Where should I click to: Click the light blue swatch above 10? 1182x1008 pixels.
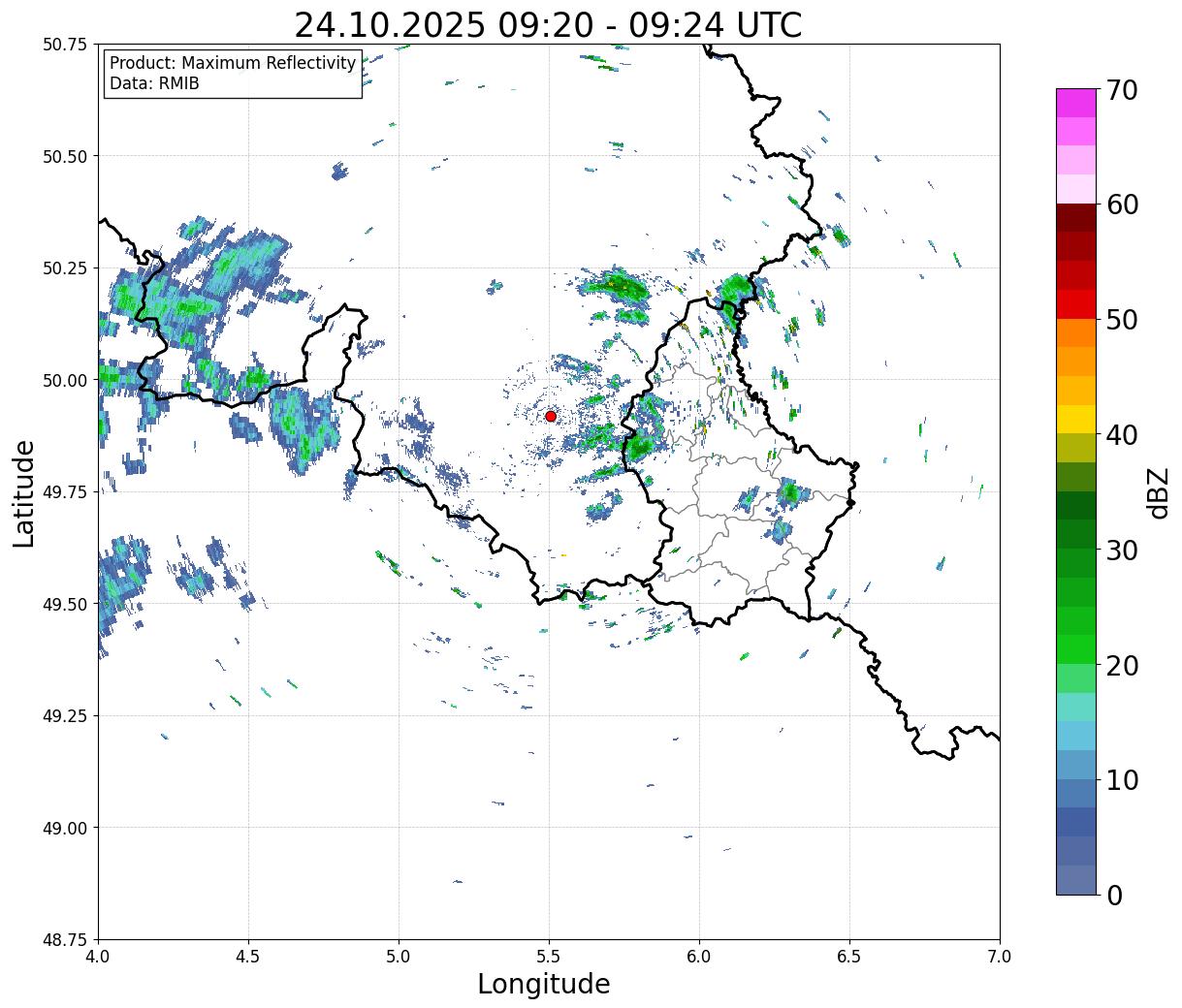(1075, 735)
